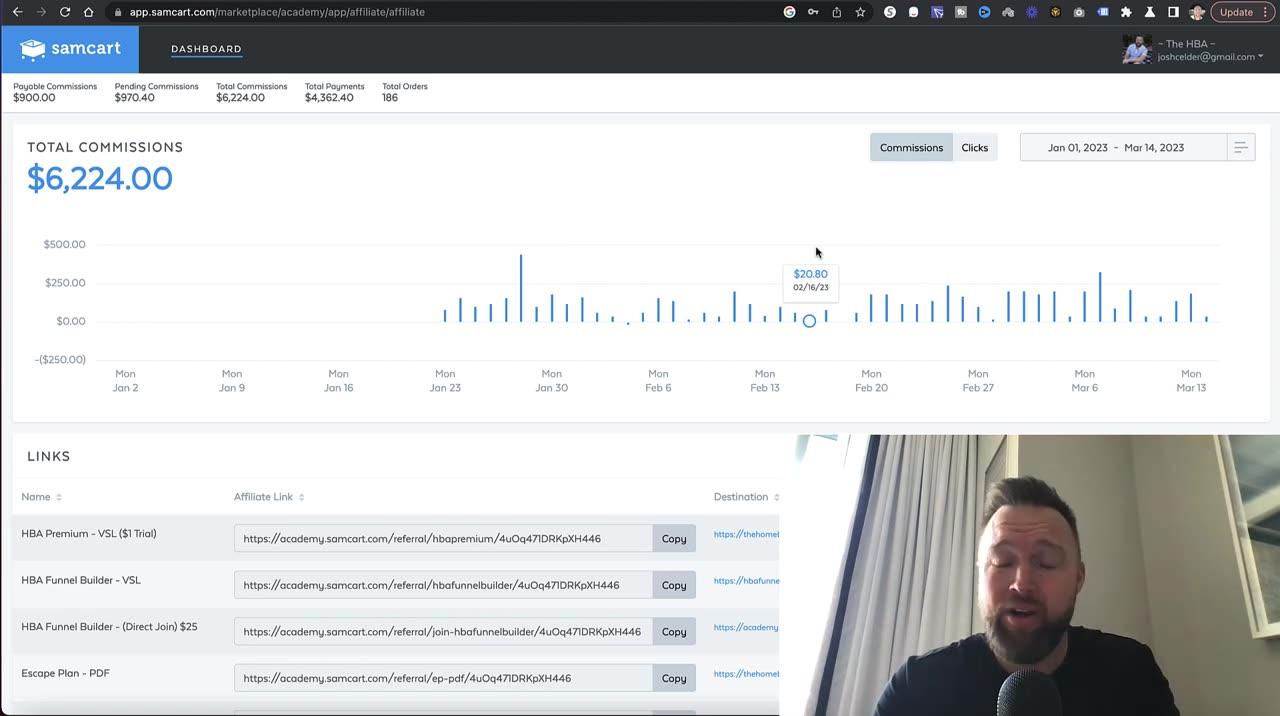Bookmark this page with the star icon
The image size is (1280, 716).
(x=860, y=12)
